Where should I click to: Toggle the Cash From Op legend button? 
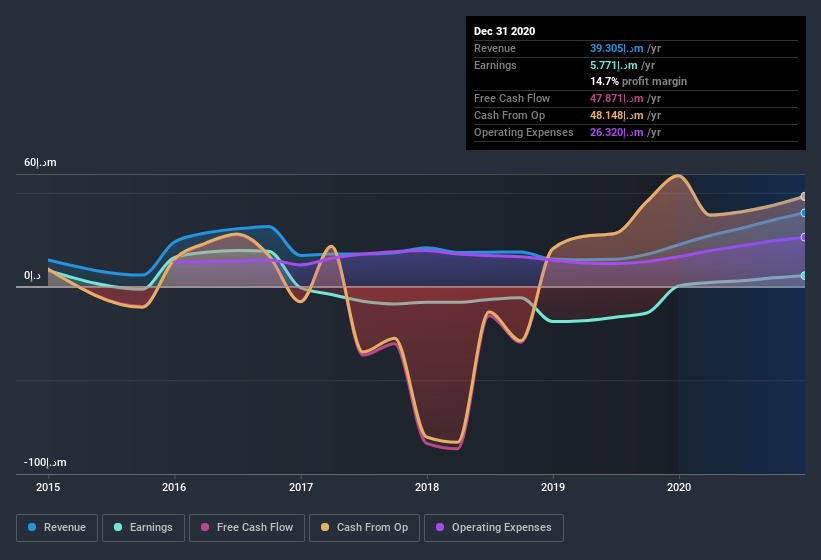pyautogui.click(x=364, y=528)
